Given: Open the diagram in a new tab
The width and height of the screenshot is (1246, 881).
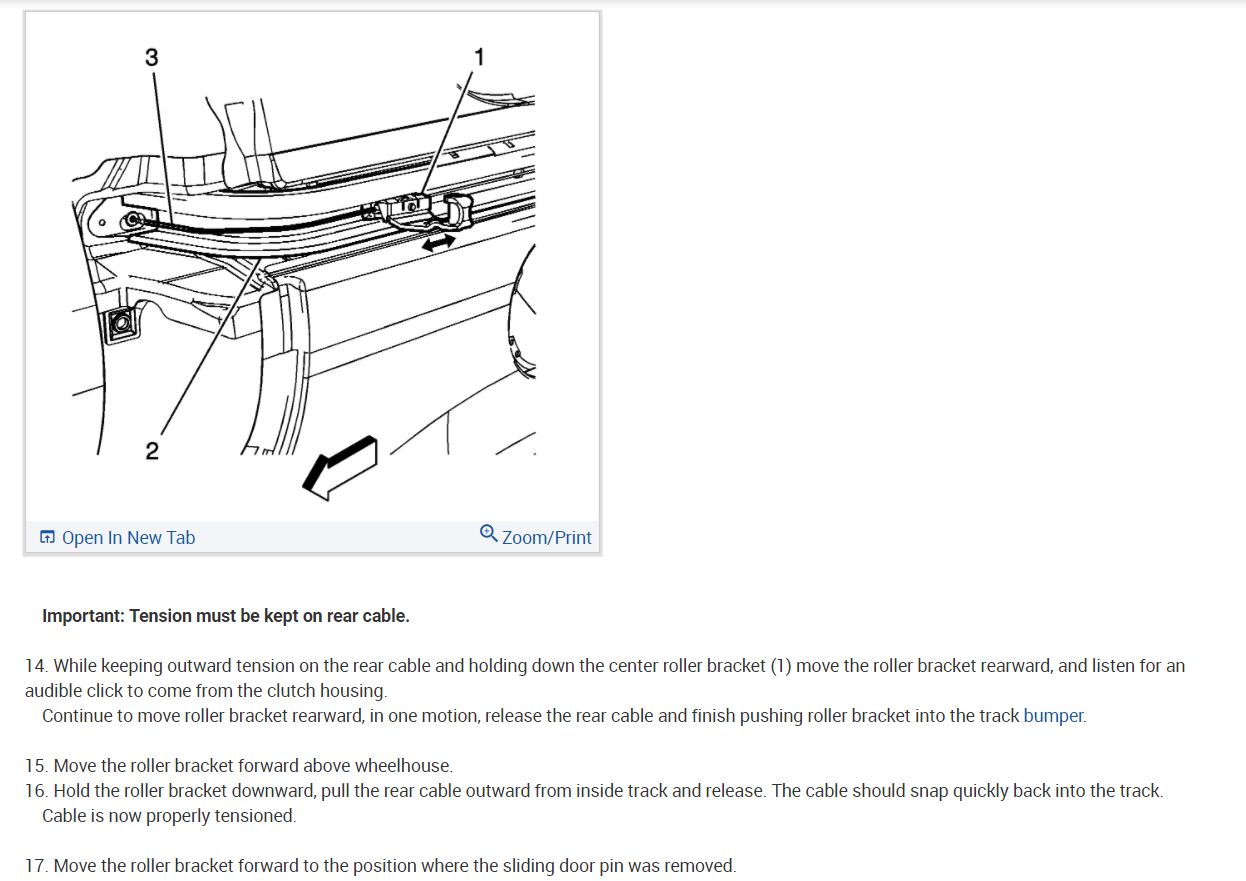Looking at the screenshot, I should [128, 538].
